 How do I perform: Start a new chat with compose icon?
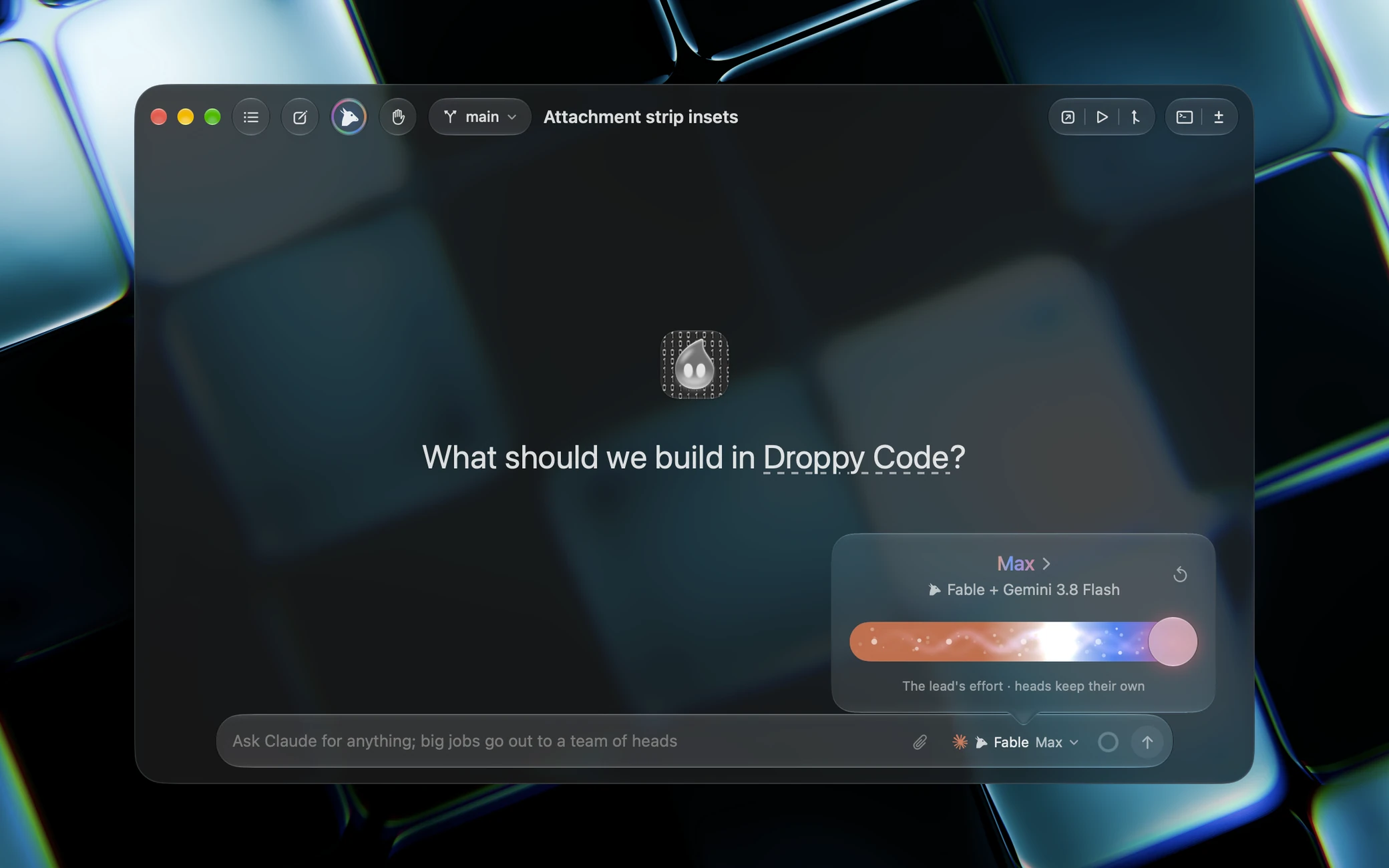300,117
